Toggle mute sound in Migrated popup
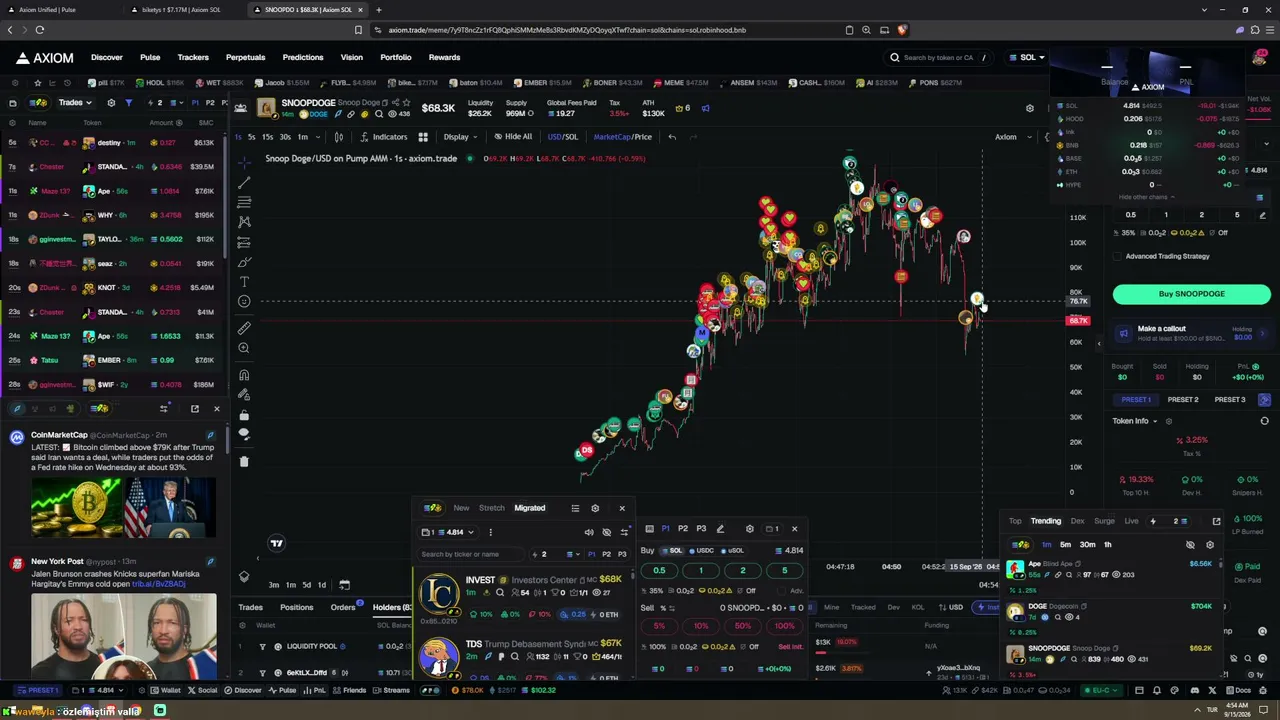The height and width of the screenshot is (720, 1280). [589, 532]
